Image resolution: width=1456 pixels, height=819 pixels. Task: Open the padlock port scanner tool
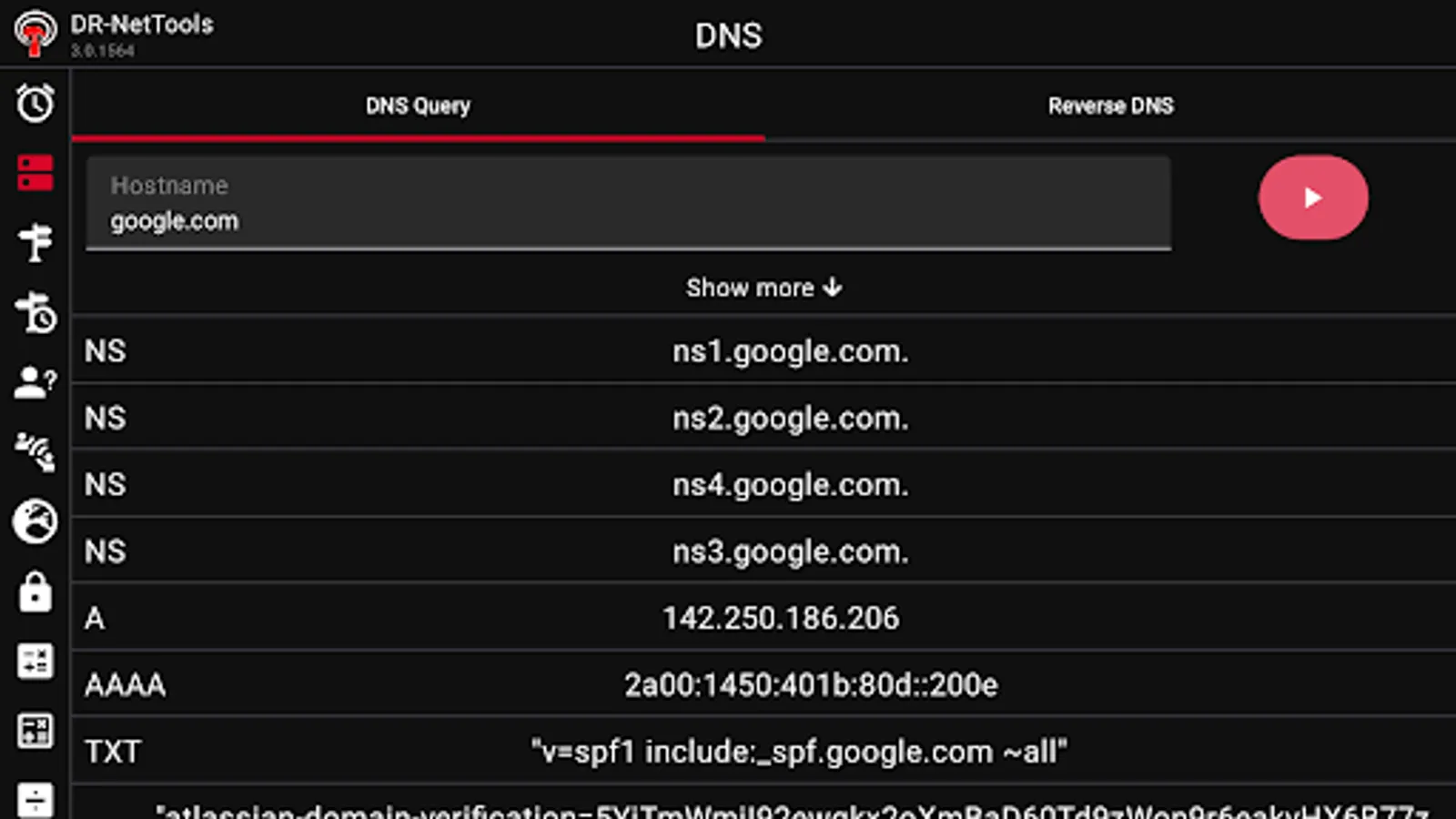(35, 591)
